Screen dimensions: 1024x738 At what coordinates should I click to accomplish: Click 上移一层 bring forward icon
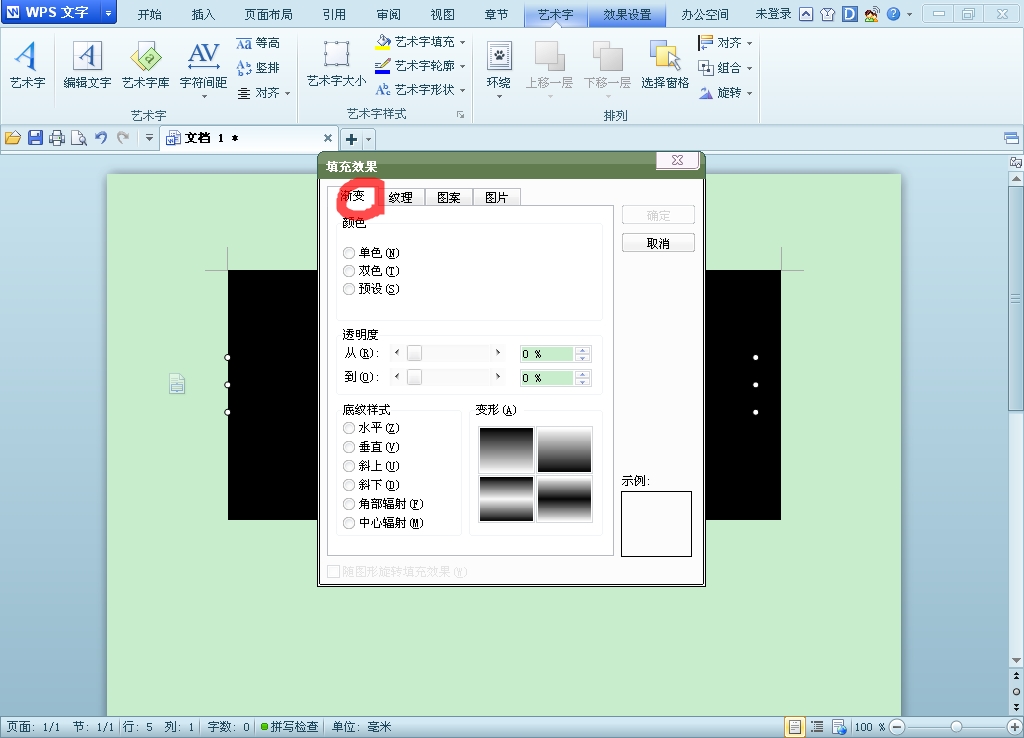[549, 56]
